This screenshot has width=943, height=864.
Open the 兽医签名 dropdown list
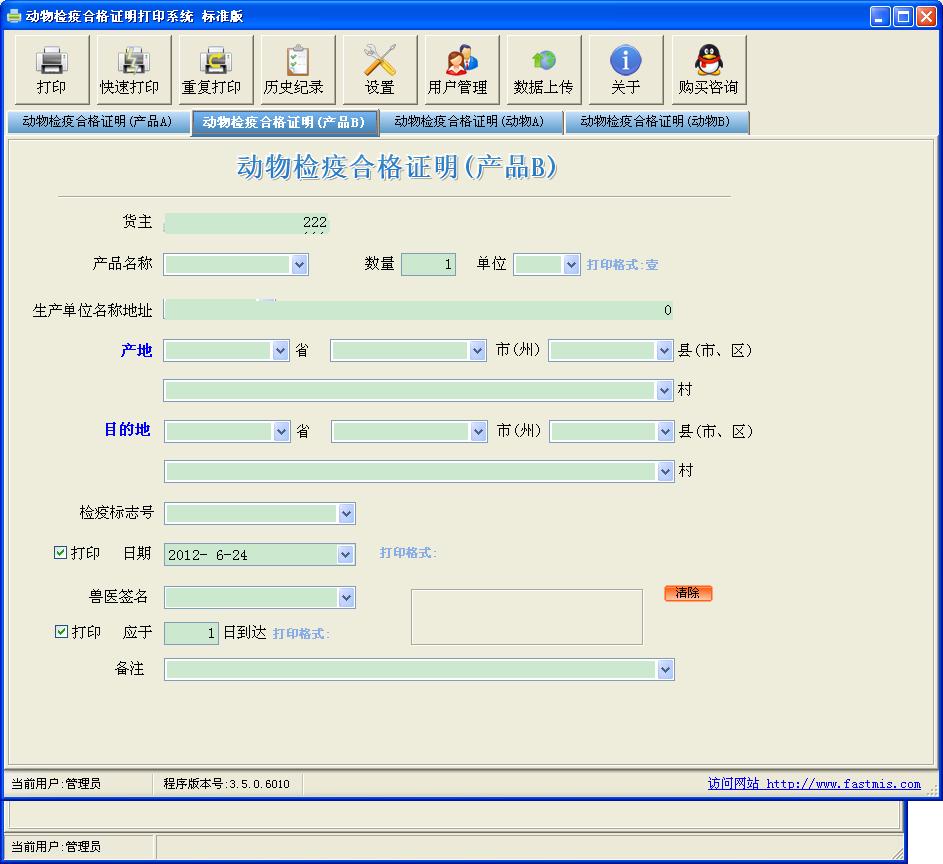click(346, 597)
